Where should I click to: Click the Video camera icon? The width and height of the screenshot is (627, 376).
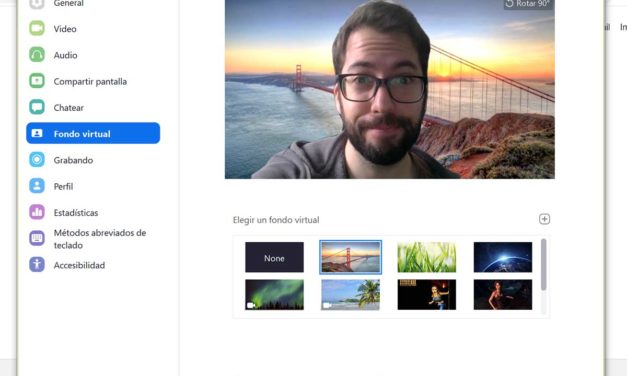click(x=37, y=28)
